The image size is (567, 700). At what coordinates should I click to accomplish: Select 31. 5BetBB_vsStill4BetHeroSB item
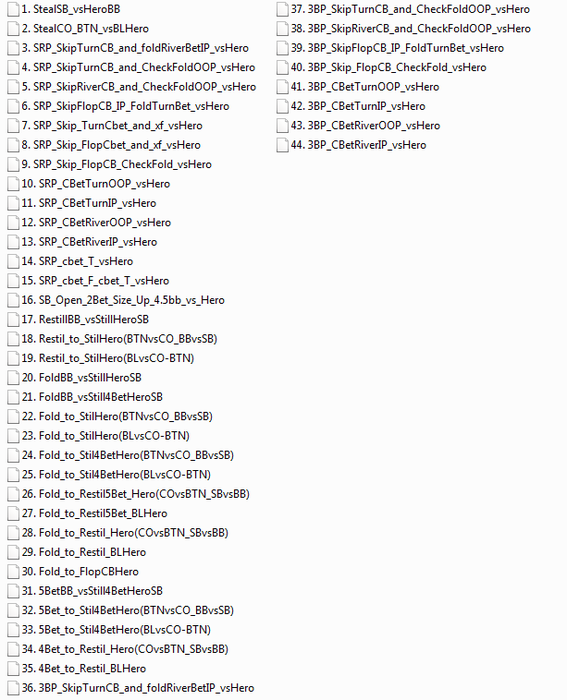[x=92, y=591]
